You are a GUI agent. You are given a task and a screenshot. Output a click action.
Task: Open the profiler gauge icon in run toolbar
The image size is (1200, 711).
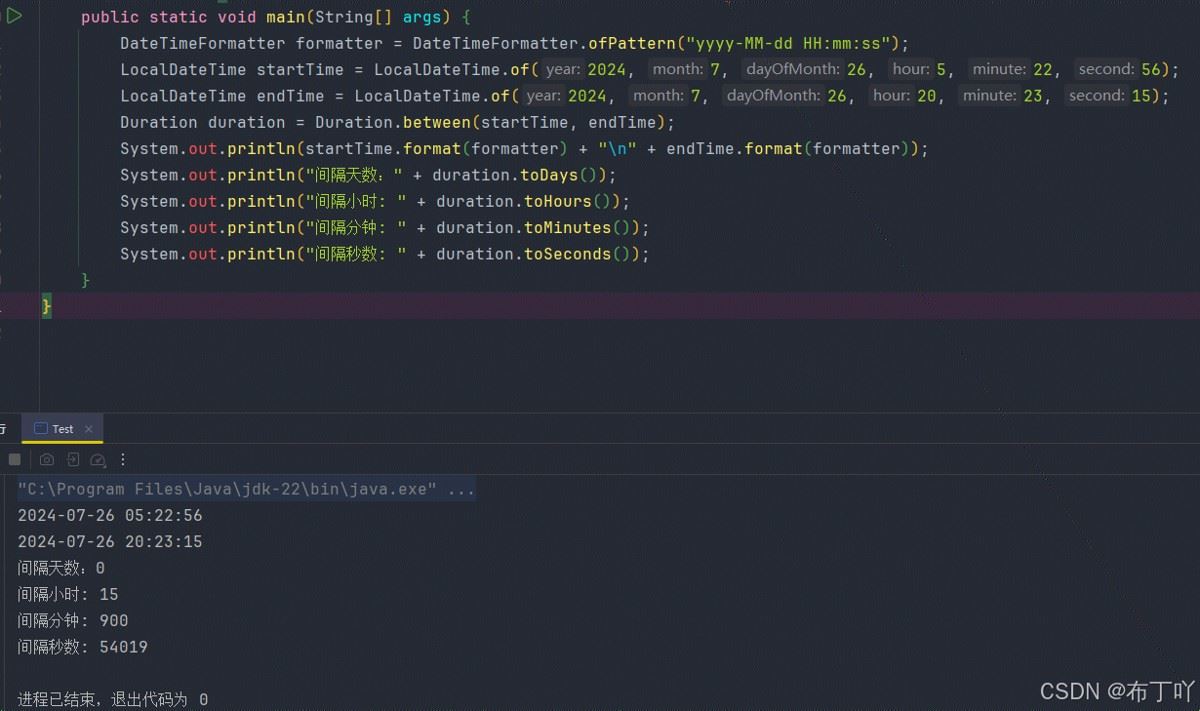98,459
